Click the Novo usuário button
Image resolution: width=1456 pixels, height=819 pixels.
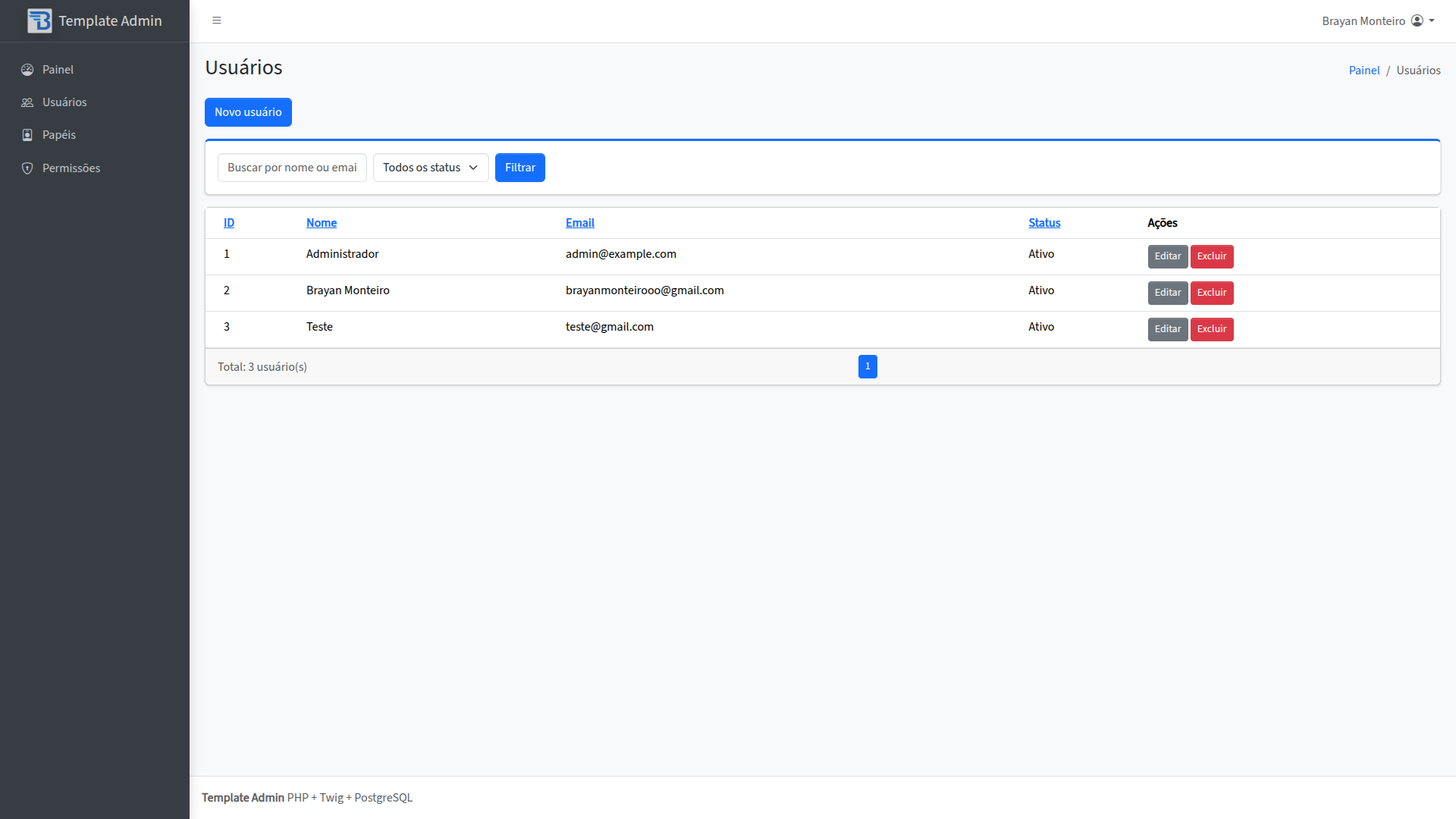pos(248,112)
